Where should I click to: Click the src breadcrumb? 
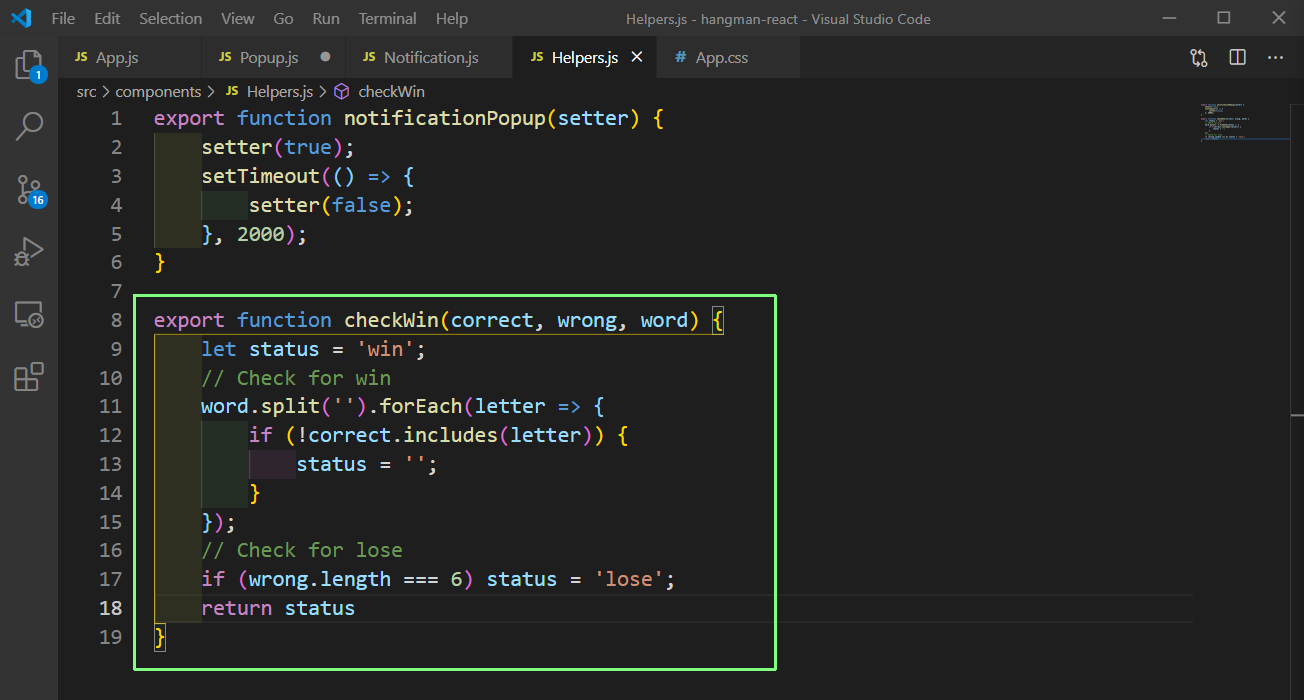87,91
